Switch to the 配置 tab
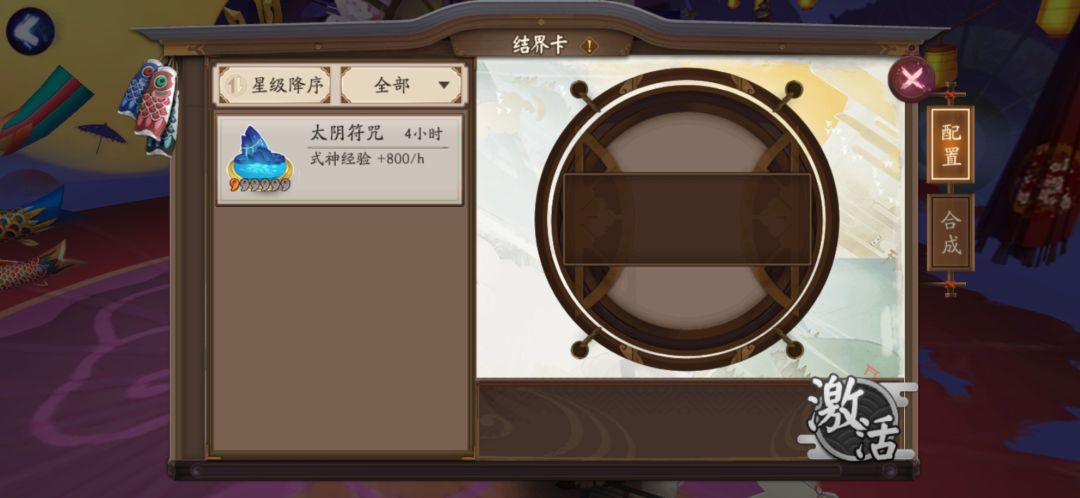The height and width of the screenshot is (498, 1080). tap(951, 145)
